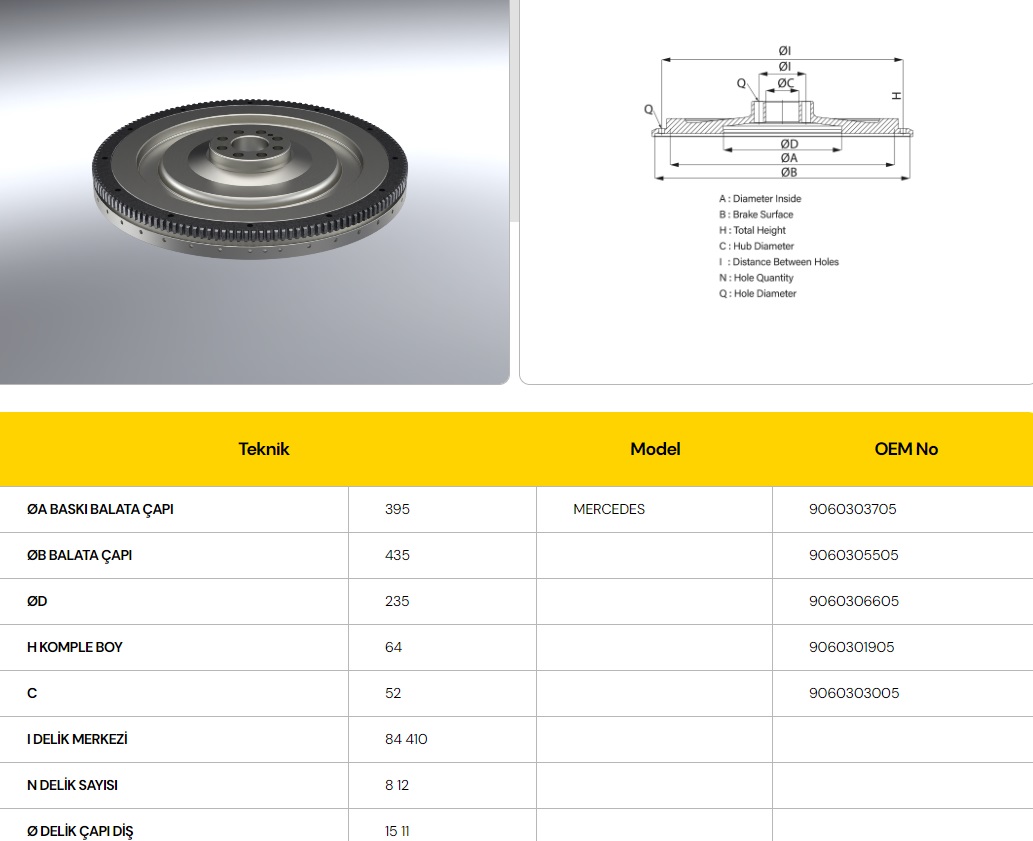Click the 'B : Brake Surface' legend text
1033x841 pixels.
click(755, 214)
